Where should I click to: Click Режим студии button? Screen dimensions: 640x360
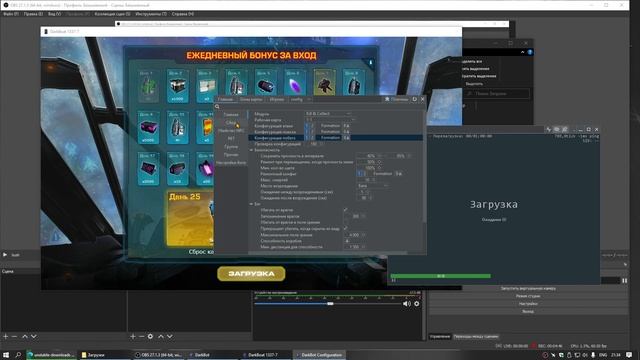click(528, 296)
